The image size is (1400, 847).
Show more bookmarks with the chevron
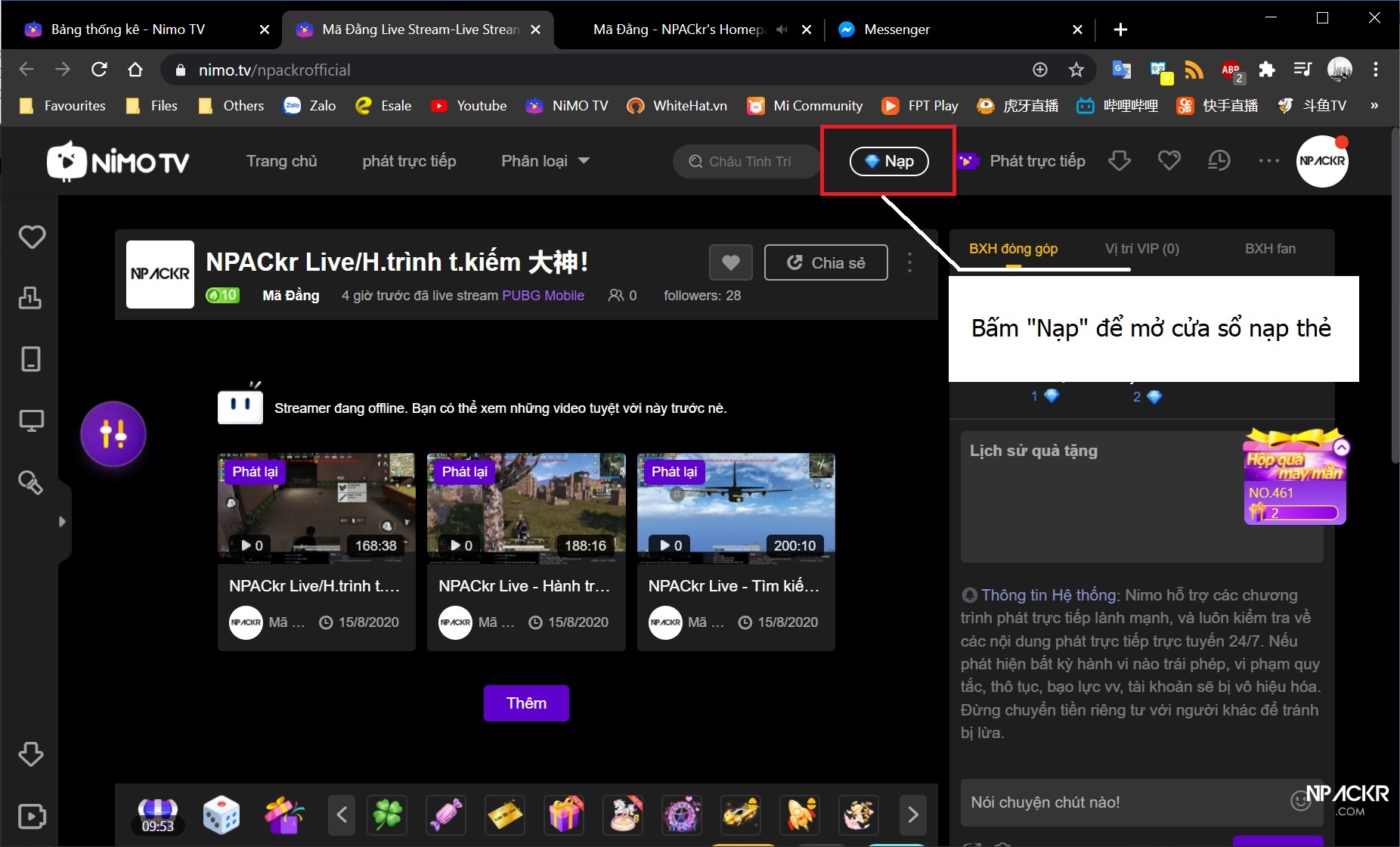[1374, 106]
